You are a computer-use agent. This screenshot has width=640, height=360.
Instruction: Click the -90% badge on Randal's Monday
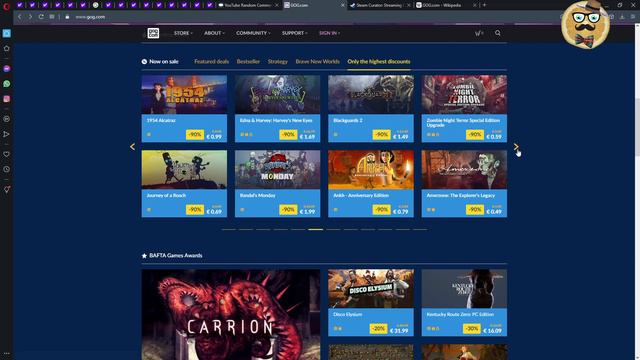point(288,210)
